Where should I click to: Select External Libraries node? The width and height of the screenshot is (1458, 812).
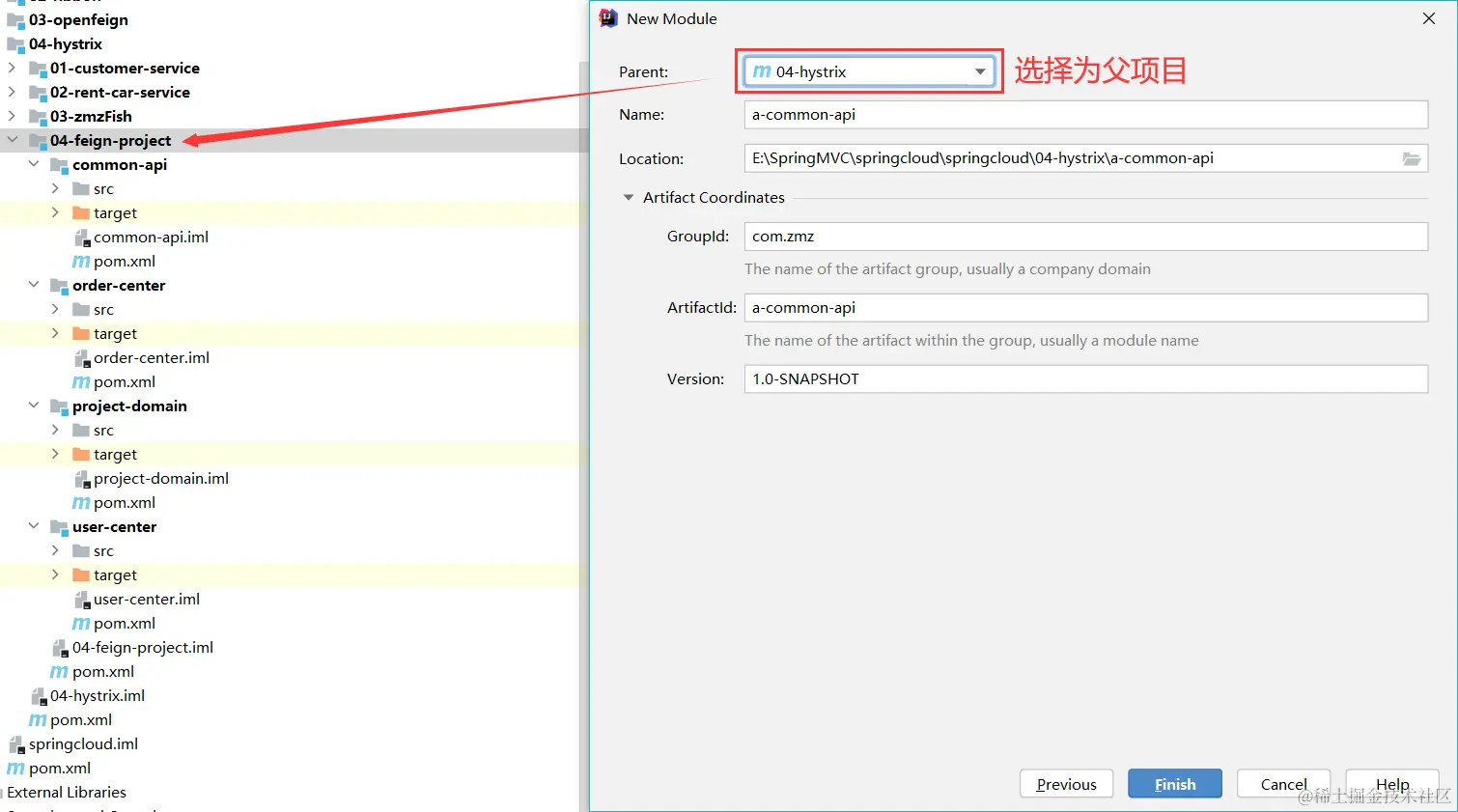click(x=67, y=792)
